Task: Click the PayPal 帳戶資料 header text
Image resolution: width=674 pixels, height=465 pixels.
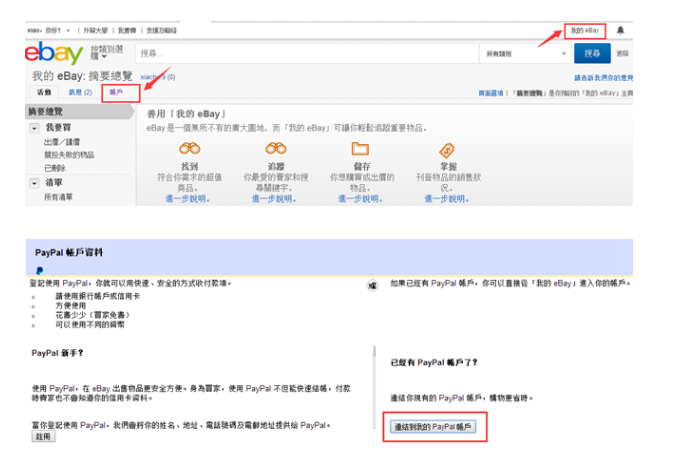Action: point(69,252)
